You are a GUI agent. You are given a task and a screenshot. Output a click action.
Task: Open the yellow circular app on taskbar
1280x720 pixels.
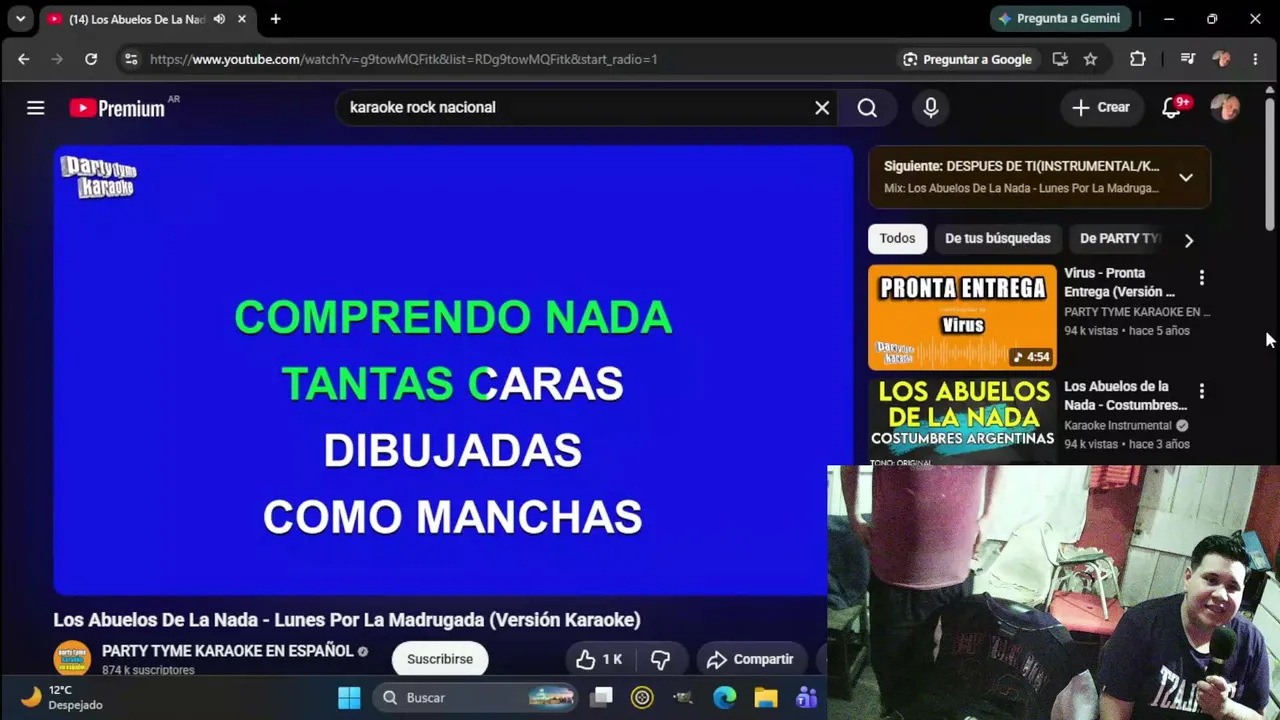pyautogui.click(x=642, y=697)
